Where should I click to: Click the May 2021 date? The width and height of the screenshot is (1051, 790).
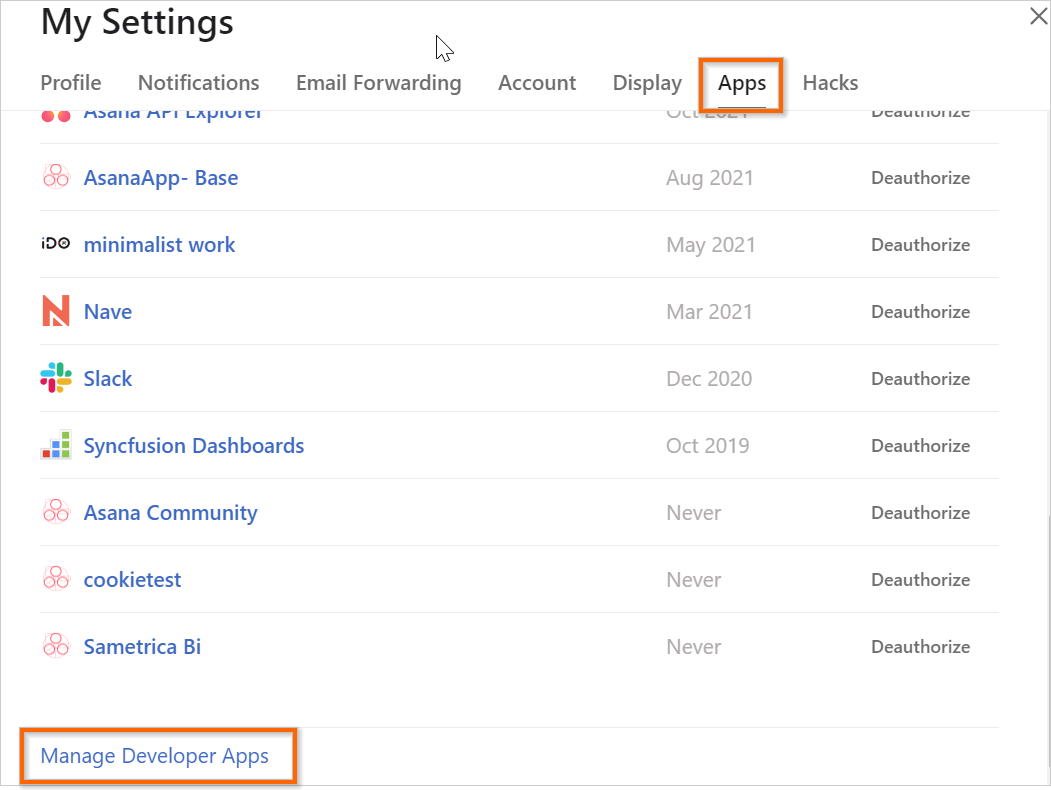[710, 245]
